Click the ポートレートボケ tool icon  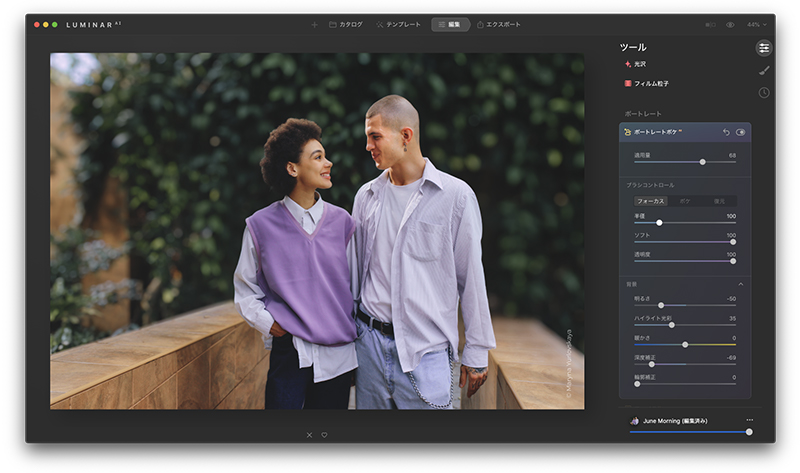[627, 132]
